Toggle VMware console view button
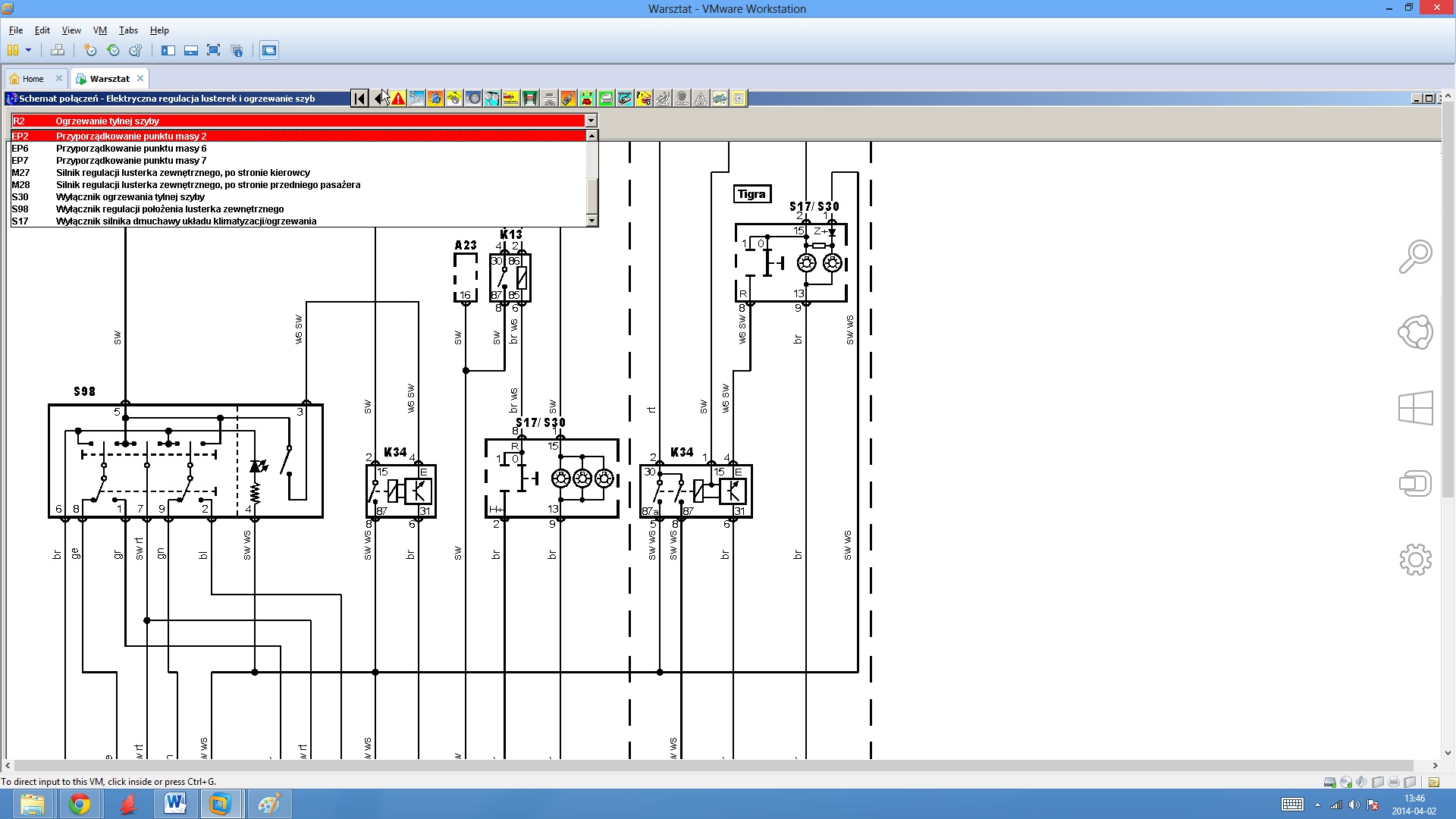1456x819 pixels. click(x=269, y=50)
